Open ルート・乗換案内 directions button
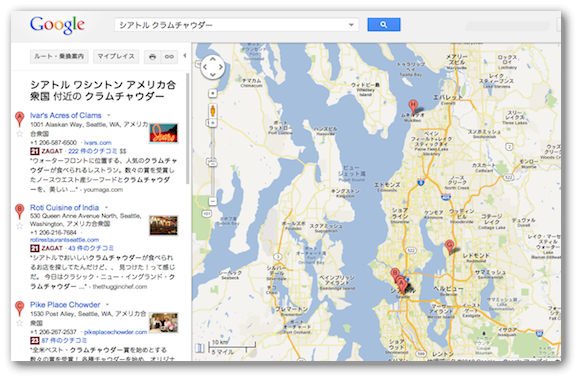578x378 pixels. pyautogui.click(x=59, y=56)
